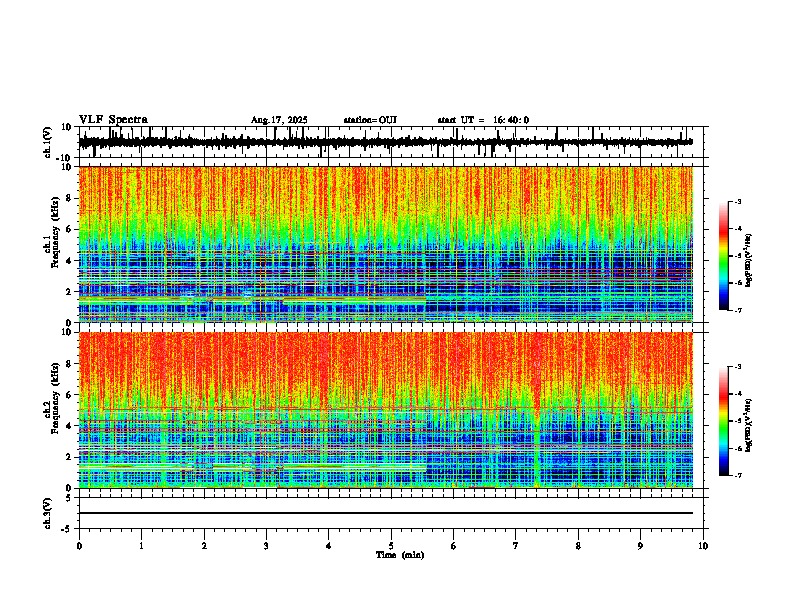Screen dimensions: 792x612
Task: Click the ch.2 colorbar's log PSD label
Action: [x=749, y=425]
